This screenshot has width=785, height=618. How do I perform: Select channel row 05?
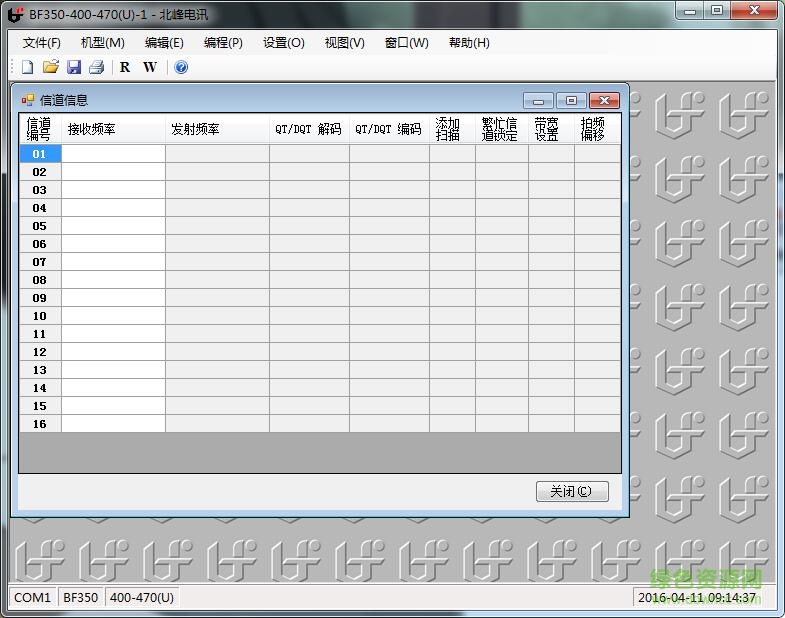click(x=40, y=226)
